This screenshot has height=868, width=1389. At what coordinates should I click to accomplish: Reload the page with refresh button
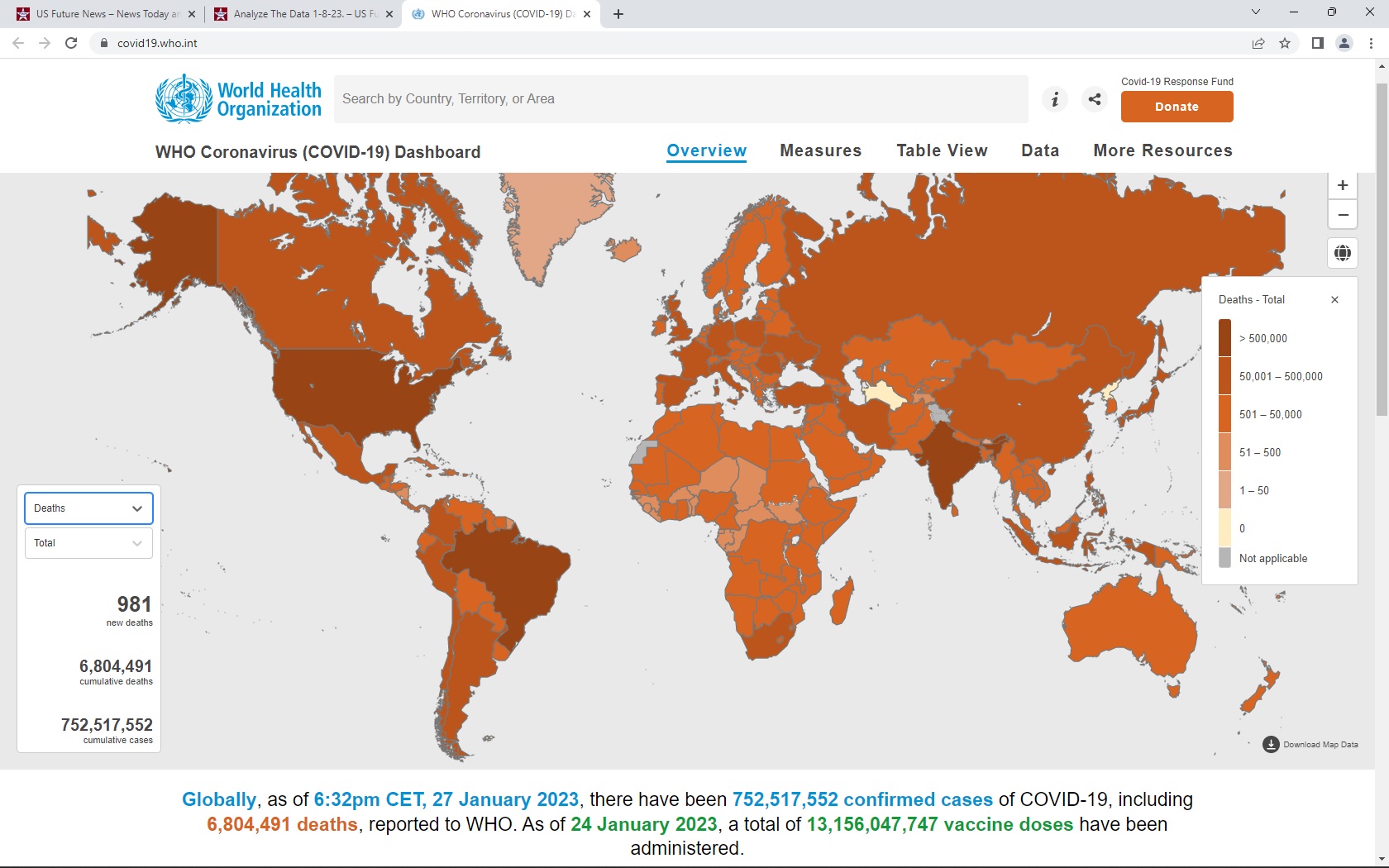pos(71,43)
